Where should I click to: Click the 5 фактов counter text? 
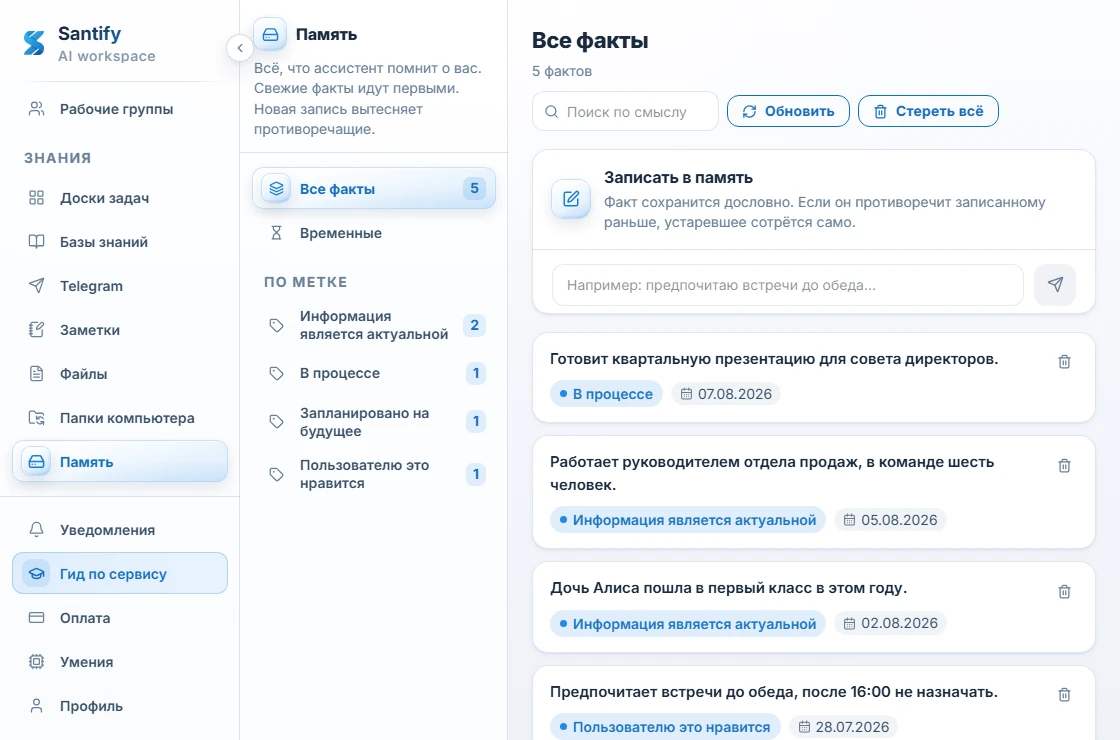point(561,71)
